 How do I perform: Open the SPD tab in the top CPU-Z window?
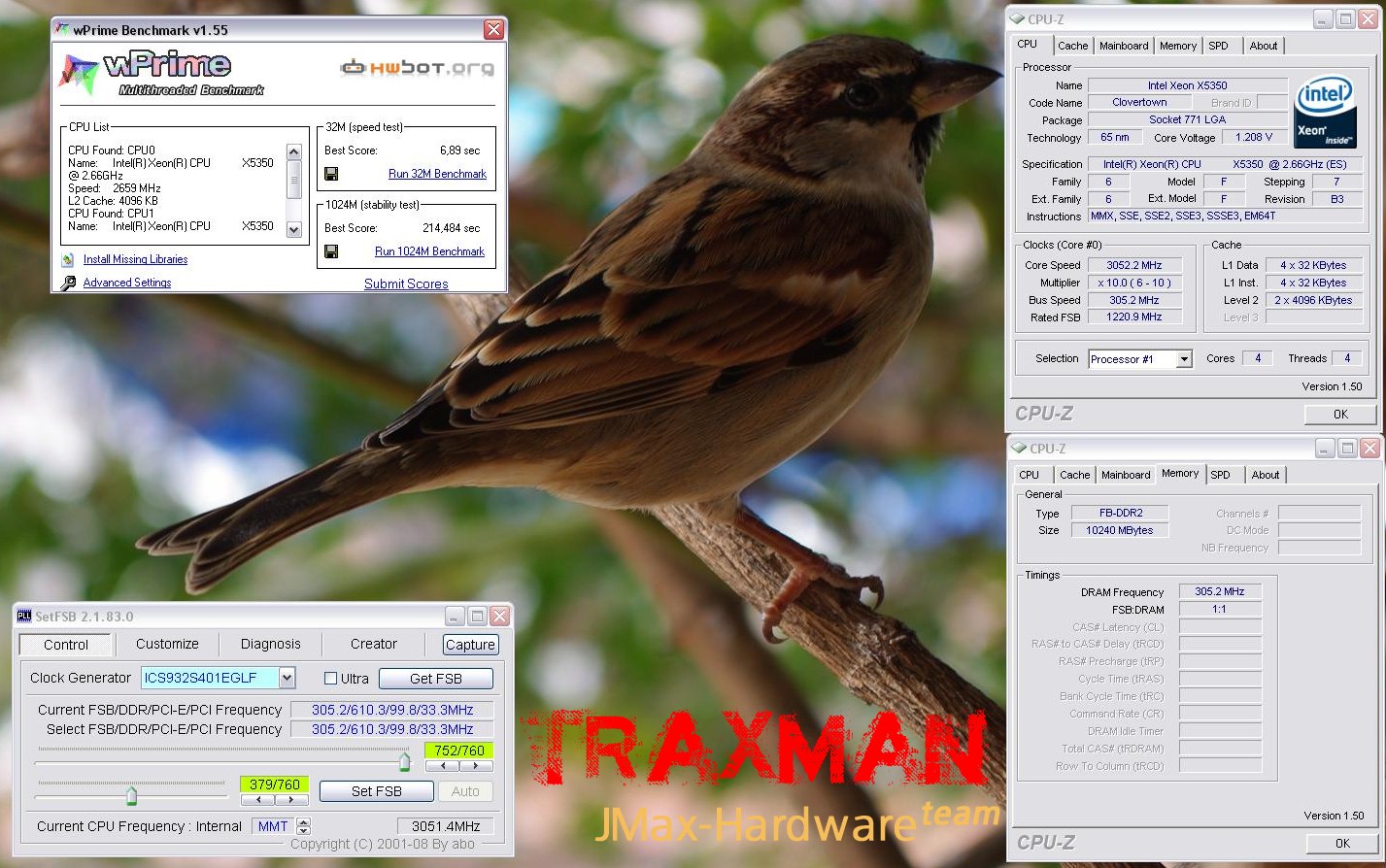(x=1219, y=46)
